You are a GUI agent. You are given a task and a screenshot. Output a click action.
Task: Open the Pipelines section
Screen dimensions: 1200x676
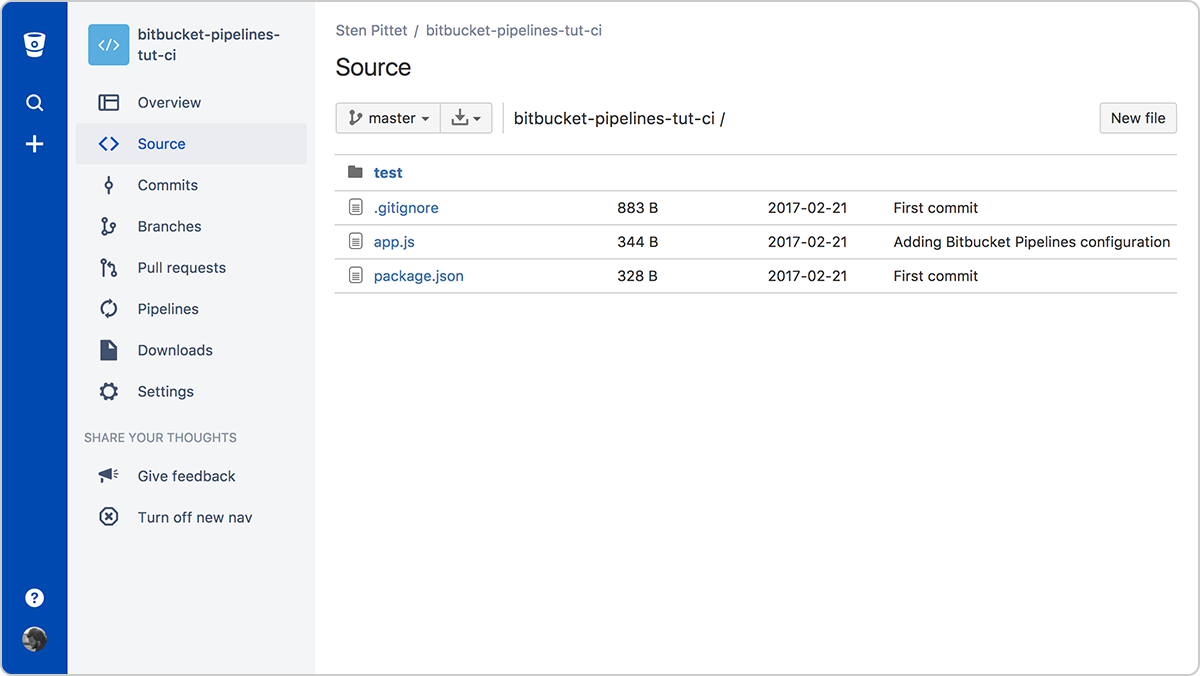[x=167, y=308]
